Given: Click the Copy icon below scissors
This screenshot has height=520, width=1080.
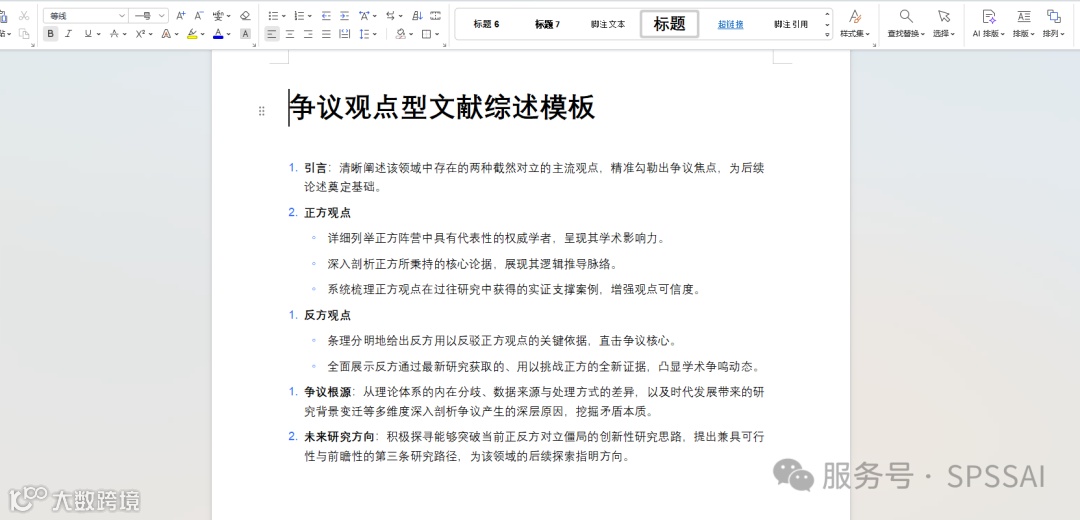Looking at the screenshot, I should click(24, 34).
